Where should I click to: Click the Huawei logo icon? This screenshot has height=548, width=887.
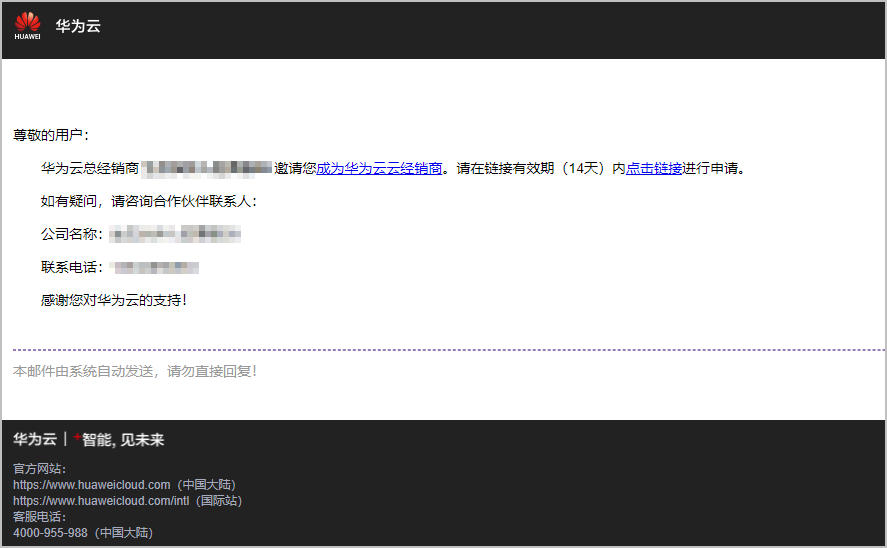[27, 26]
